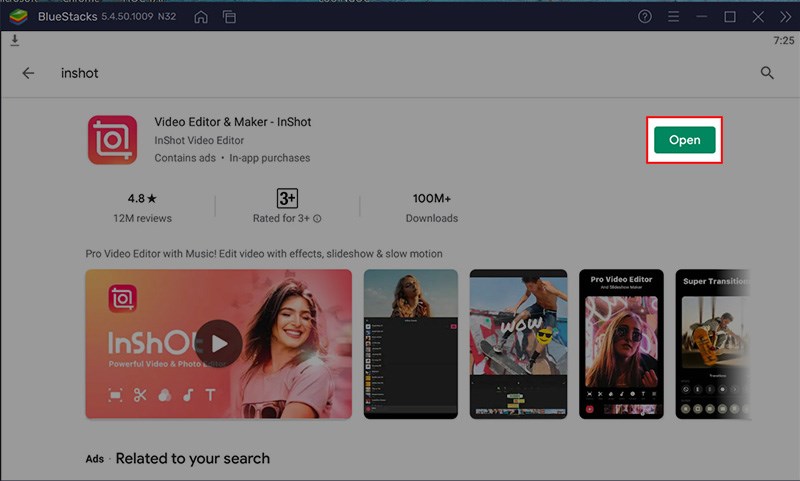
Task: Open the skateboarder "wow" screenshot
Action: pyautogui.click(x=518, y=344)
